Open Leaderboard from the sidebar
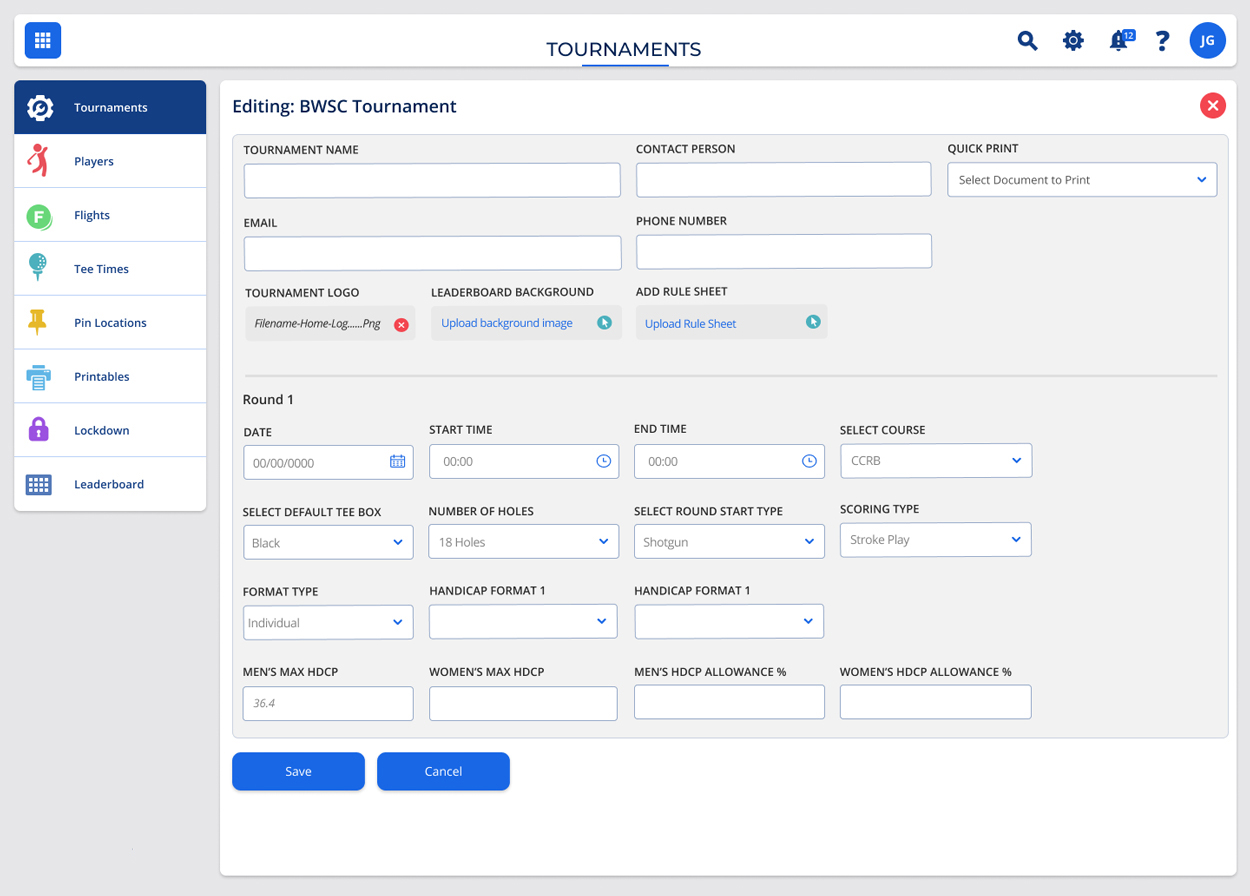This screenshot has width=1250, height=896. point(110,484)
